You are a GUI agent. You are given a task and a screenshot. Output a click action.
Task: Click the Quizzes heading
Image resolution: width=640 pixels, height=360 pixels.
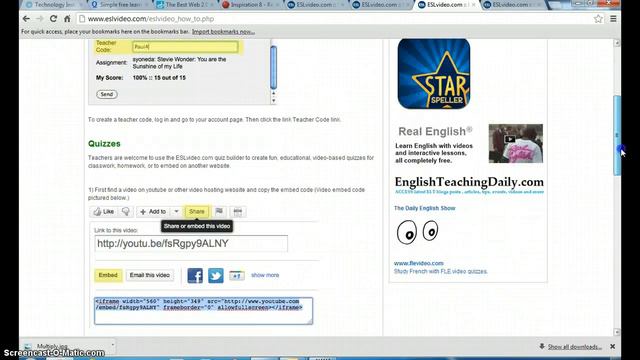point(104,144)
